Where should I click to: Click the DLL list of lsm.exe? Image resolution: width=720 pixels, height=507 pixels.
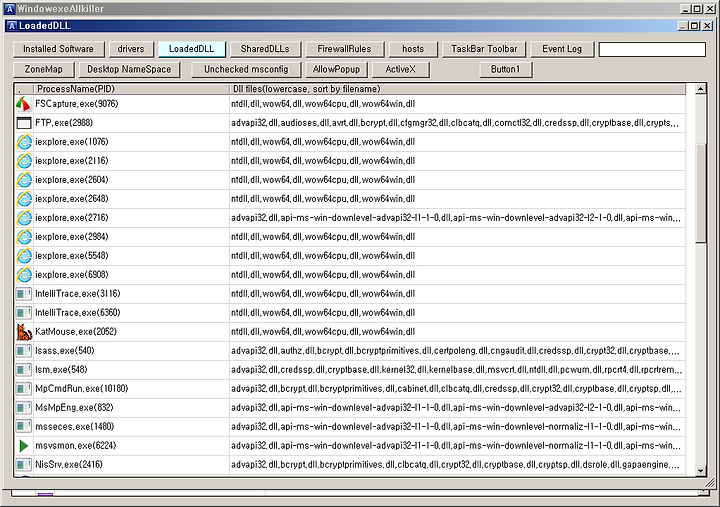[456, 370]
